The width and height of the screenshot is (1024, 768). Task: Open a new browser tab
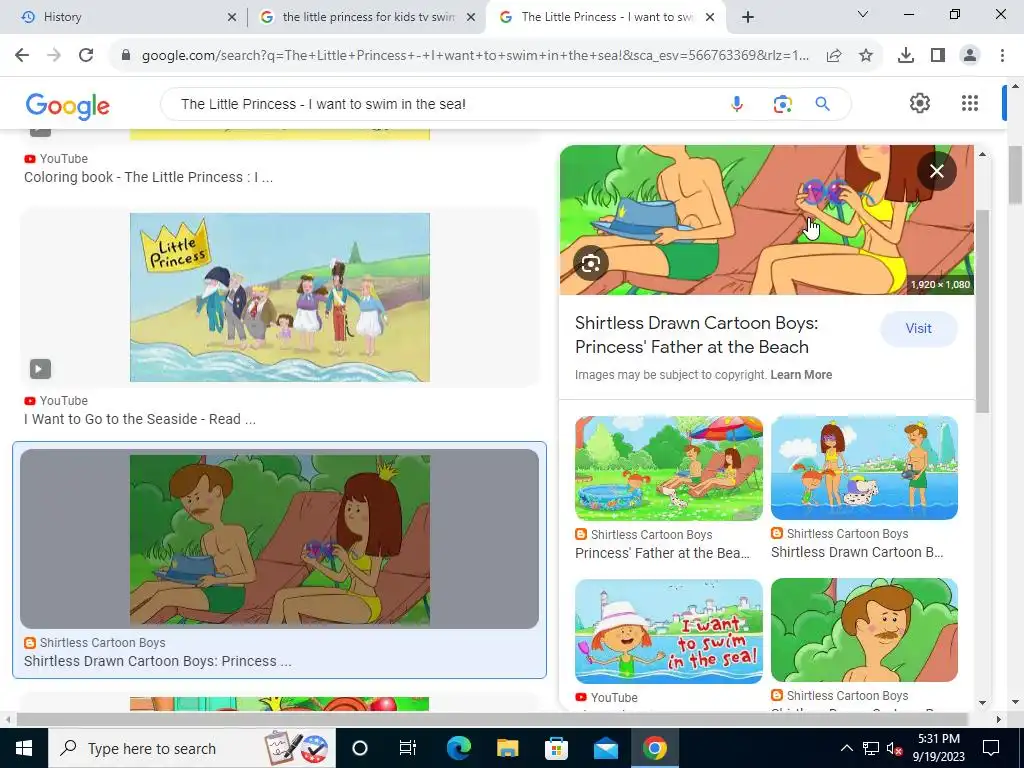click(748, 17)
